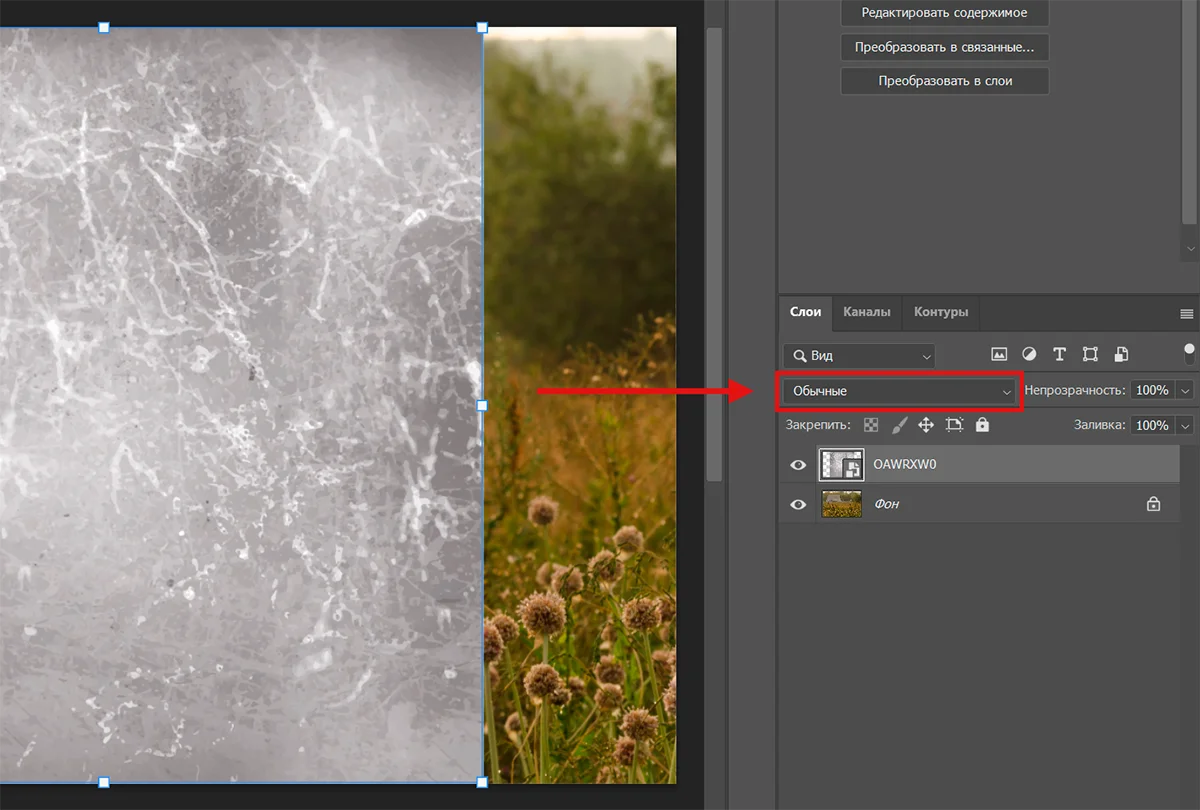Click the Фон layer name
This screenshot has width=1200, height=810.
click(887, 504)
